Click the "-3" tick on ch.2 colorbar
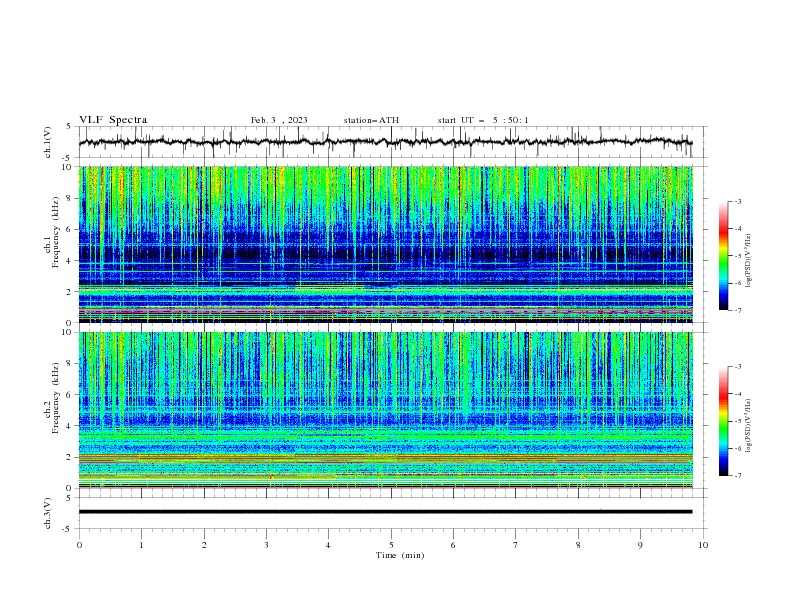 point(737,367)
